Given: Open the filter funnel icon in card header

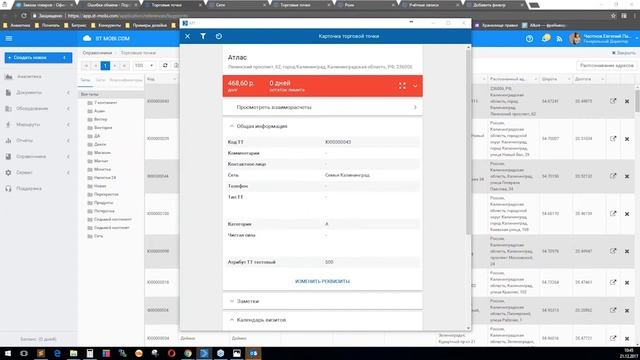Looking at the screenshot, I should coord(203,36).
